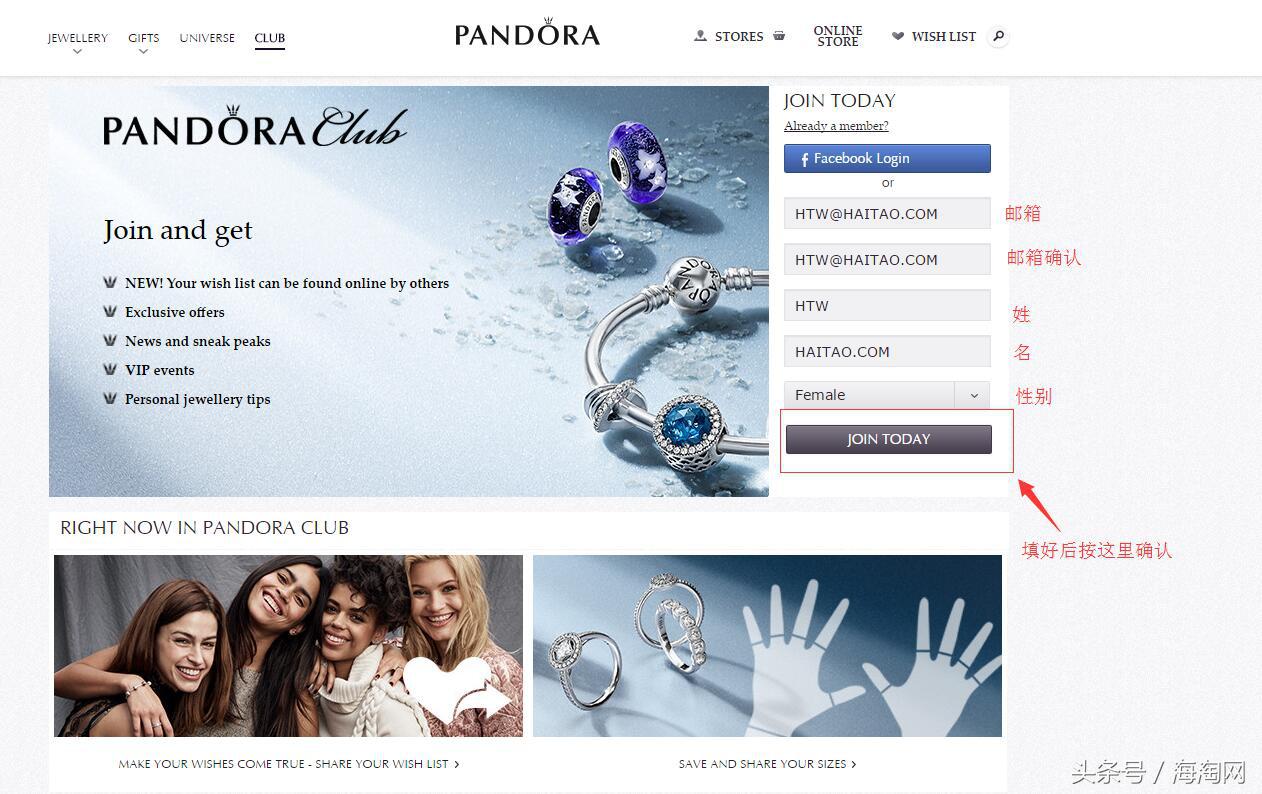The width and height of the screenshot is (1262, 794).
Task: Click the online store basket icon
Action: click(779, 35)
